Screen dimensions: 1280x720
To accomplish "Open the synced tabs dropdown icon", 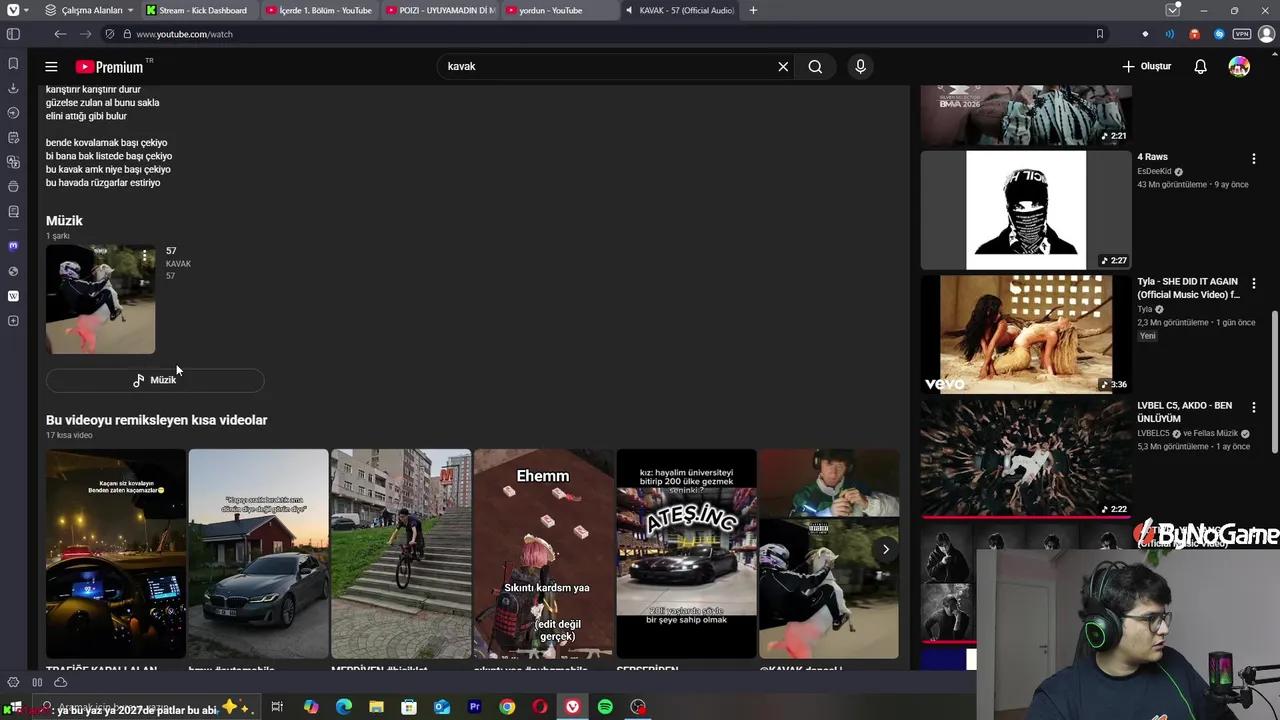I will click(x=1173, y=10).
